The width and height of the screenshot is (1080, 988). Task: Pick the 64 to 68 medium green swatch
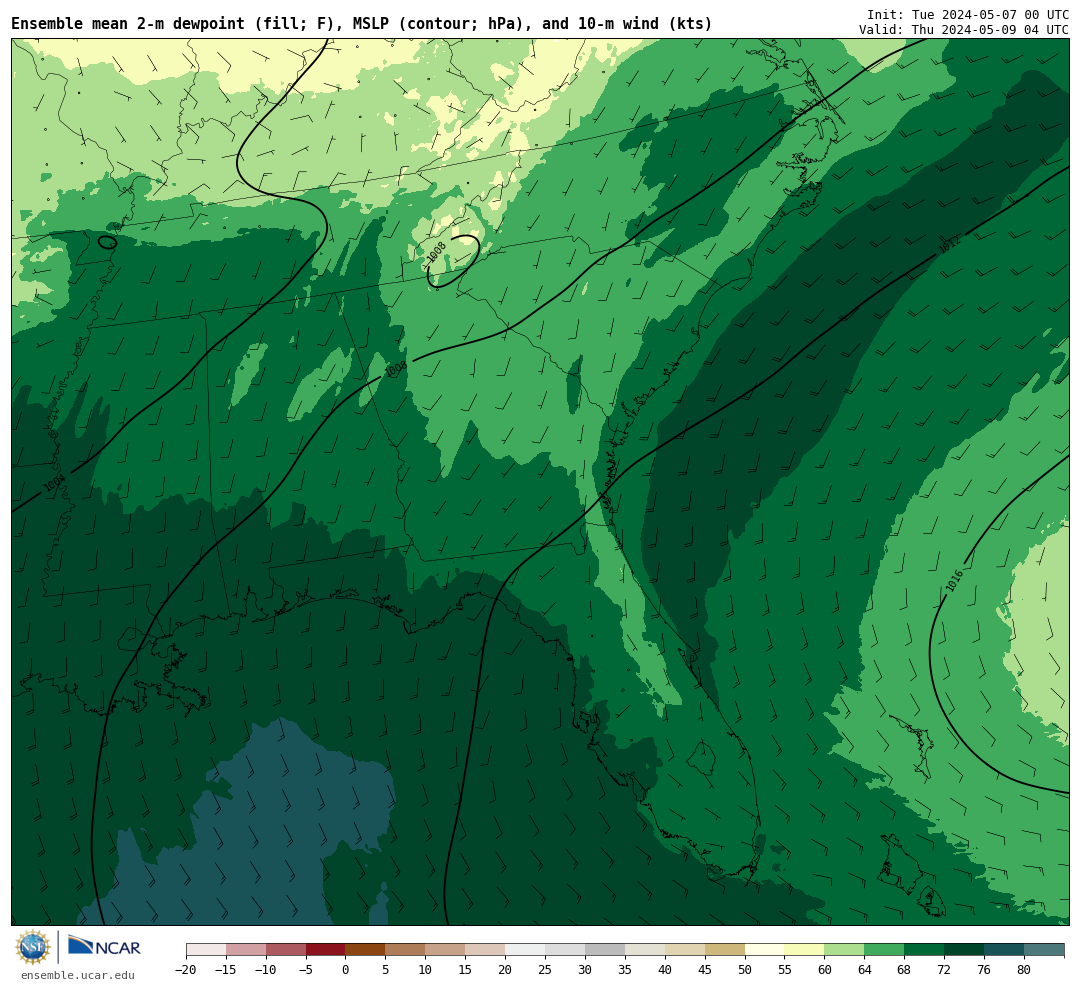coord(885,950)
